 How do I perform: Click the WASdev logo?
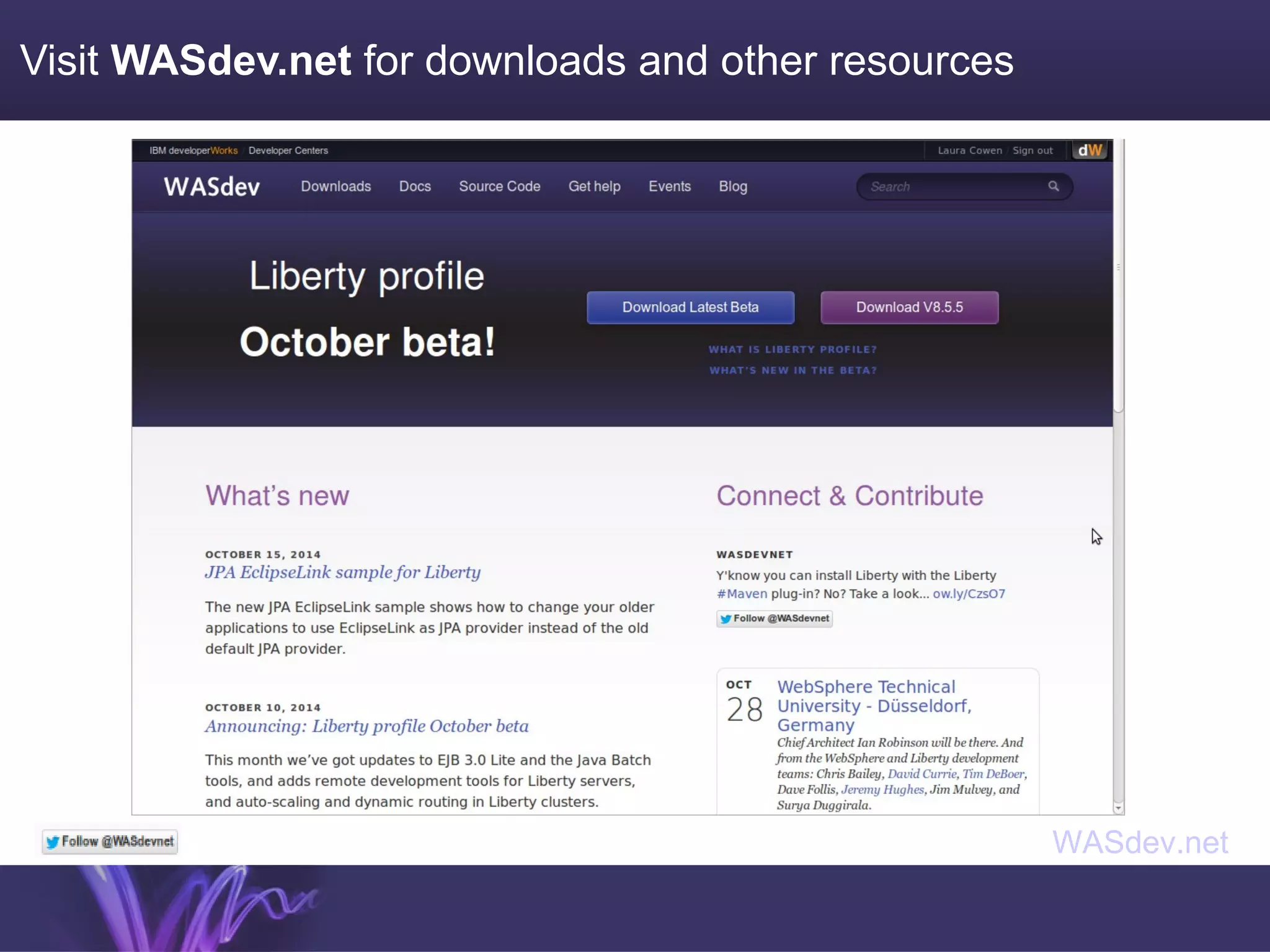(x=211, y=187)
